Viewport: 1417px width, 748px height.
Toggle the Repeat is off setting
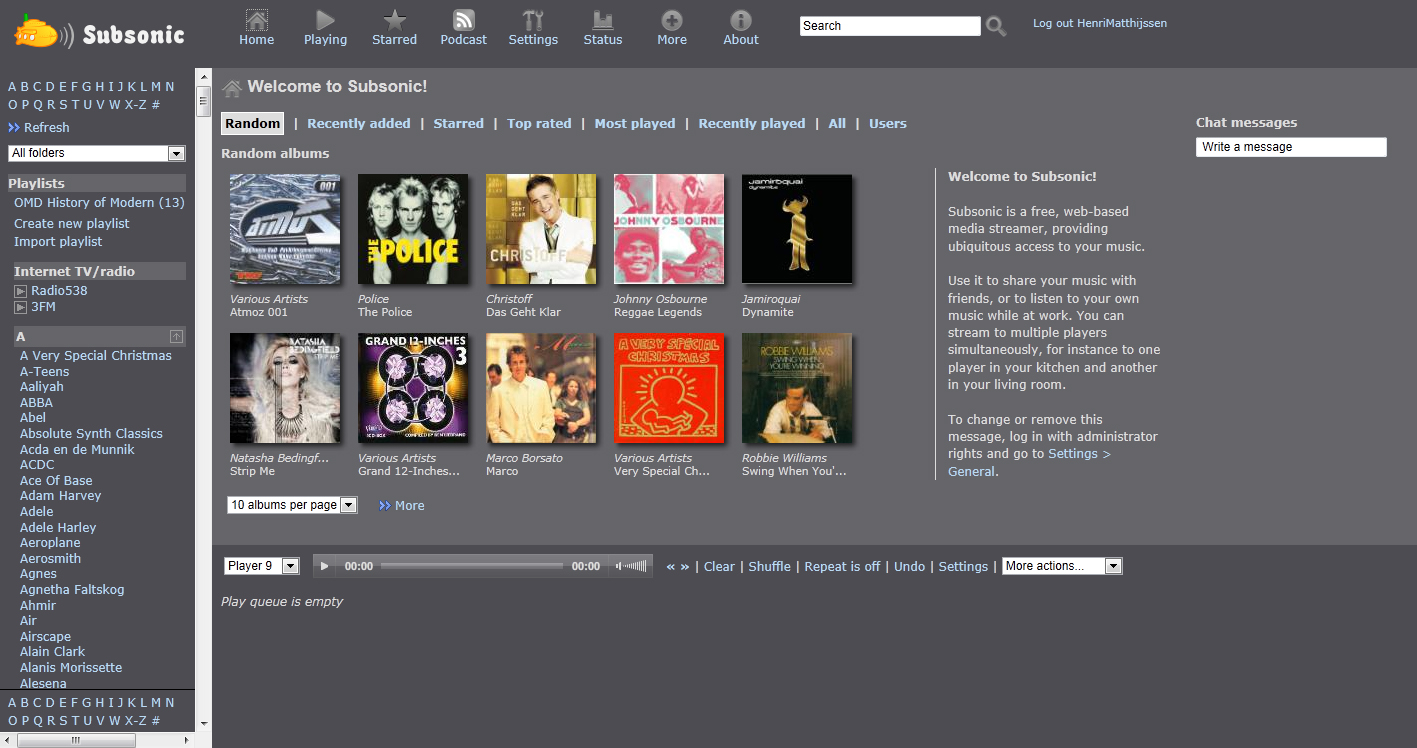[842, 566]
